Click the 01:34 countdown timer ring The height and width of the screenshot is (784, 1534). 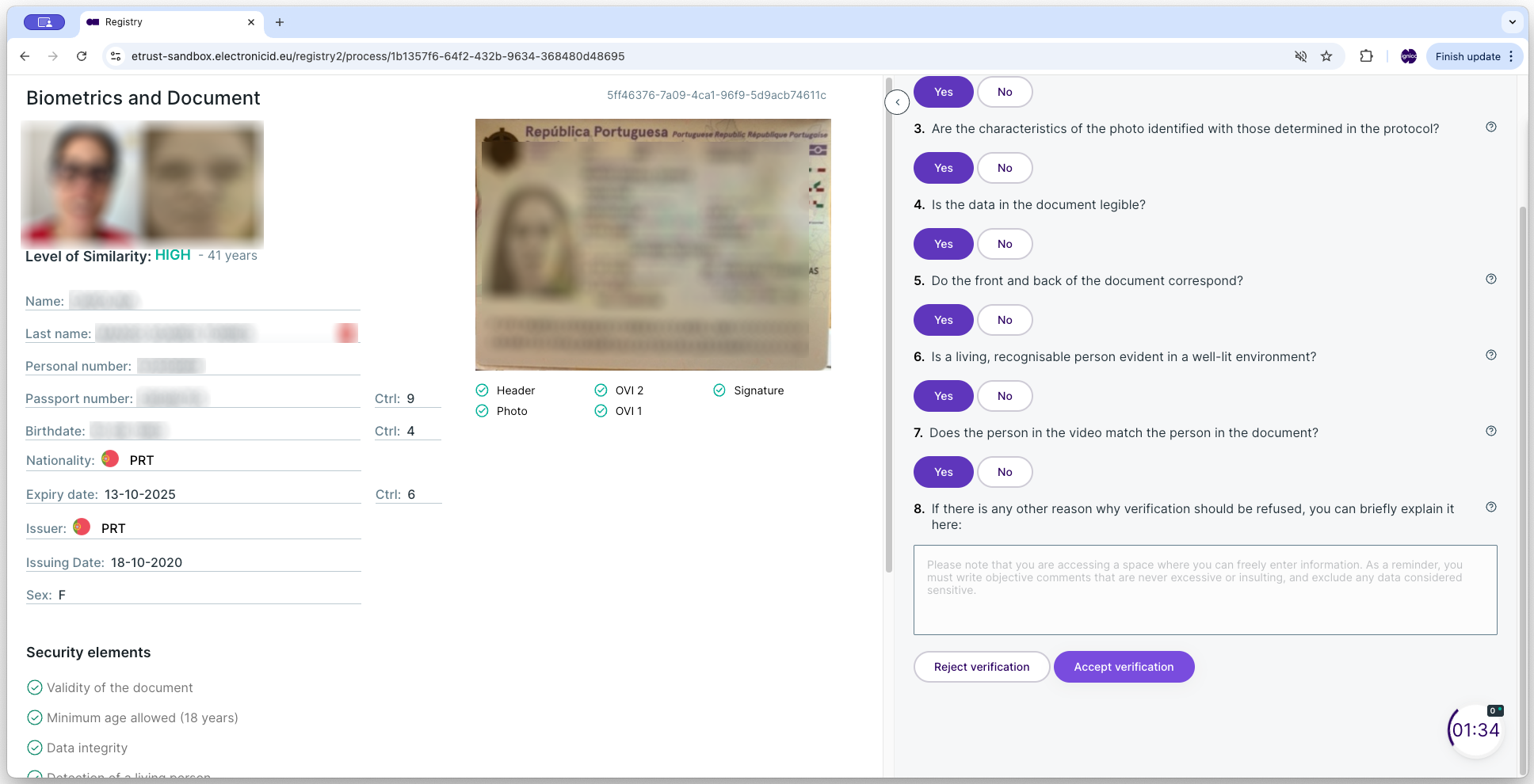click(1474, 729)
